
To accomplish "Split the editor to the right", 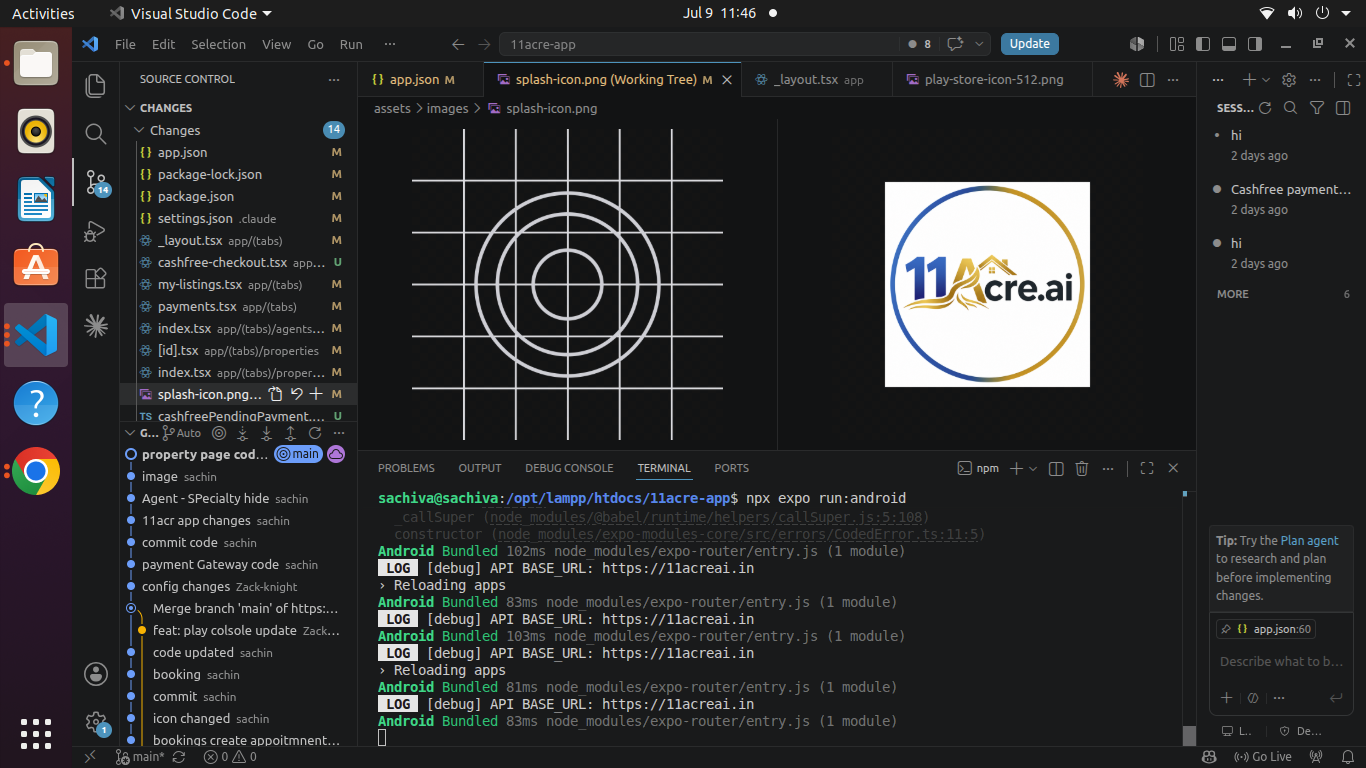I will click(1148, 80).
